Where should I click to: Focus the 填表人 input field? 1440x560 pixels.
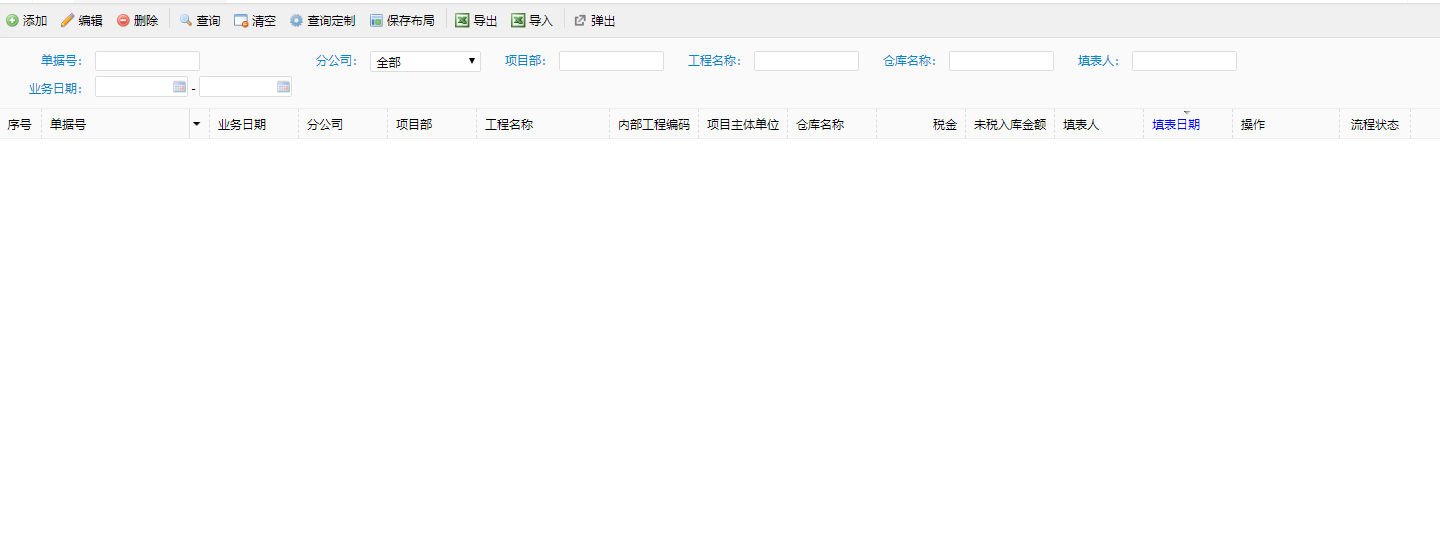(x=1184, y=61)
